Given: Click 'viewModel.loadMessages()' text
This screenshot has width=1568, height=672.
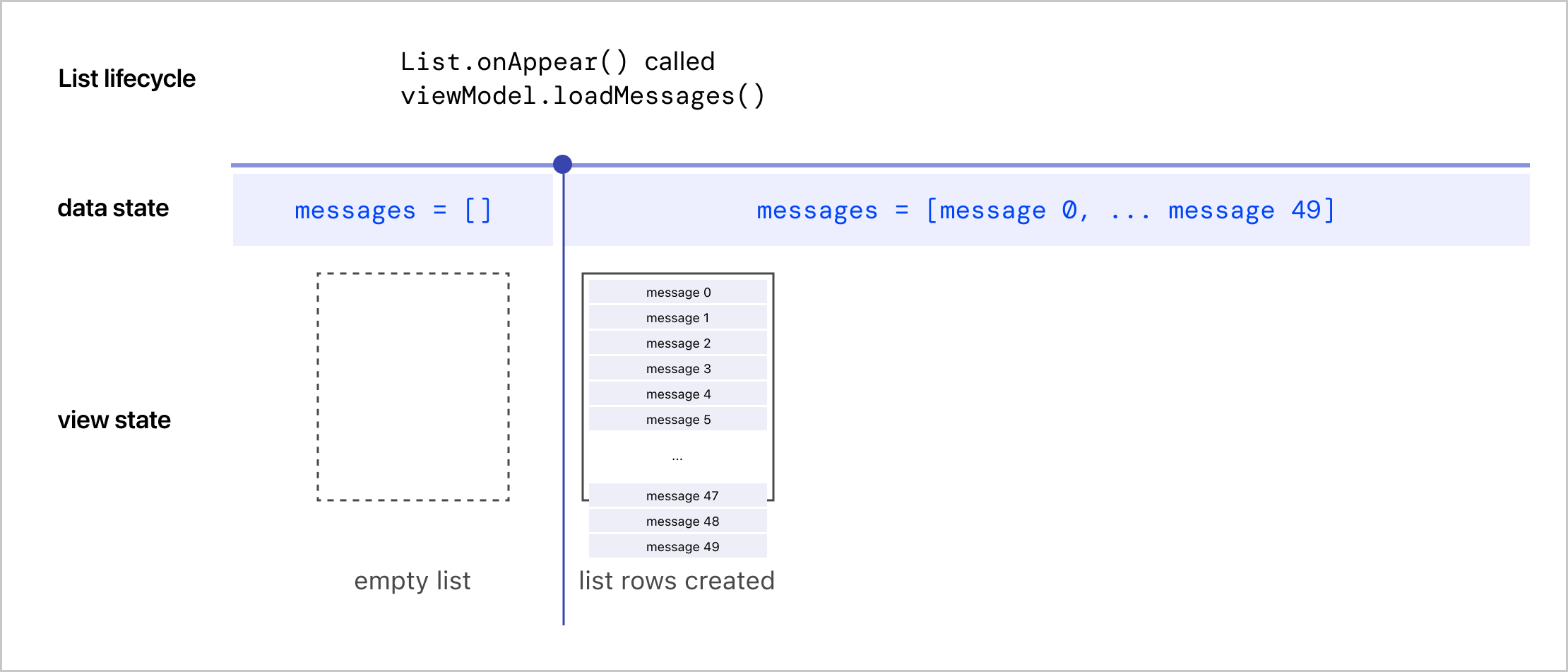Looking at the screenshot, I should point(583,96).
